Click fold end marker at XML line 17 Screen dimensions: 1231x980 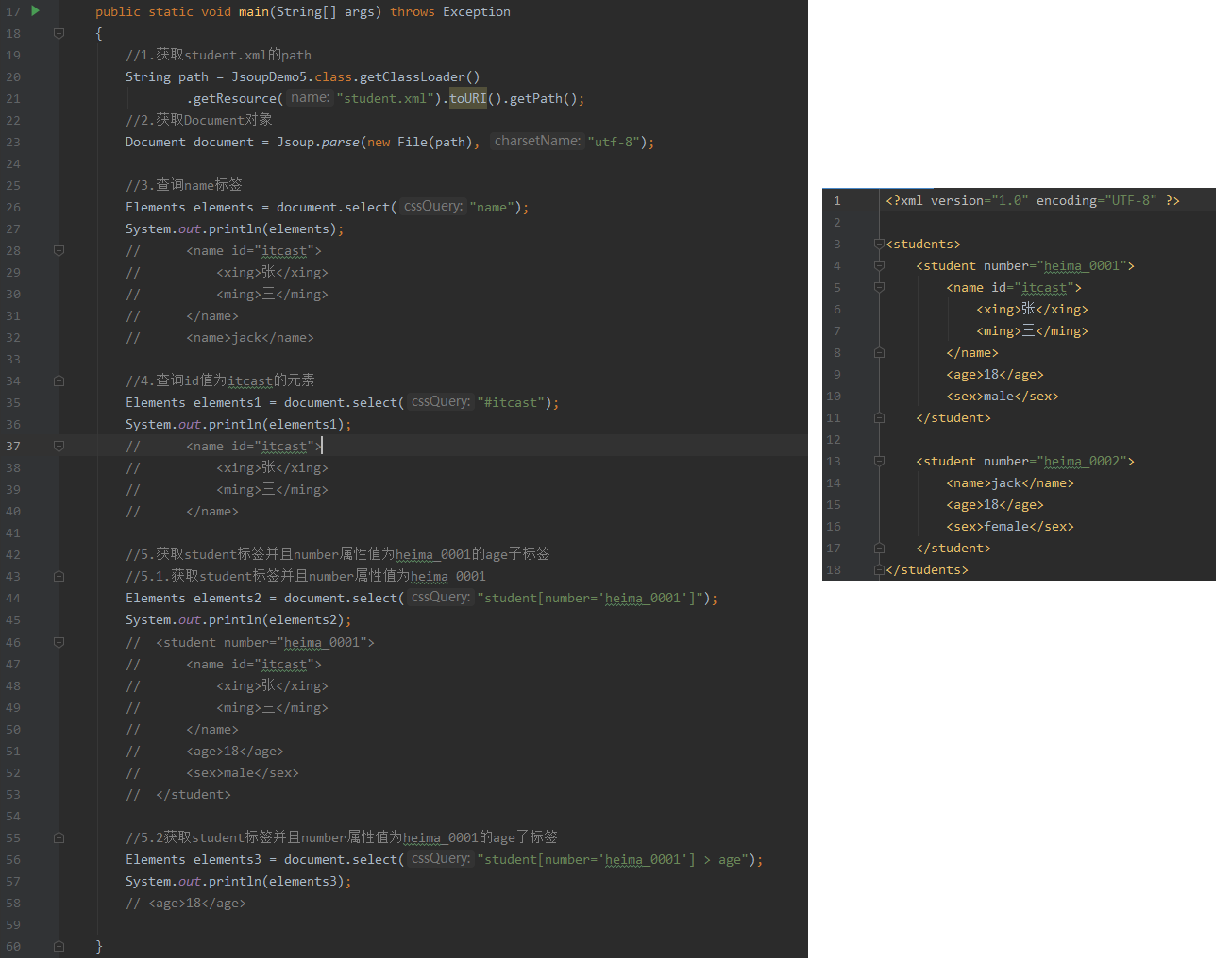(x=879, y=548)
